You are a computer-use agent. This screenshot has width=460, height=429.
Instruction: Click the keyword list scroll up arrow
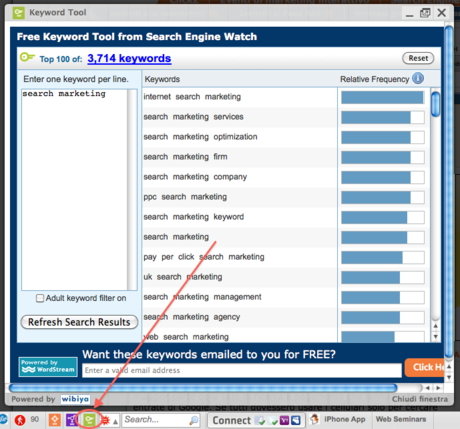pos(435,326)
